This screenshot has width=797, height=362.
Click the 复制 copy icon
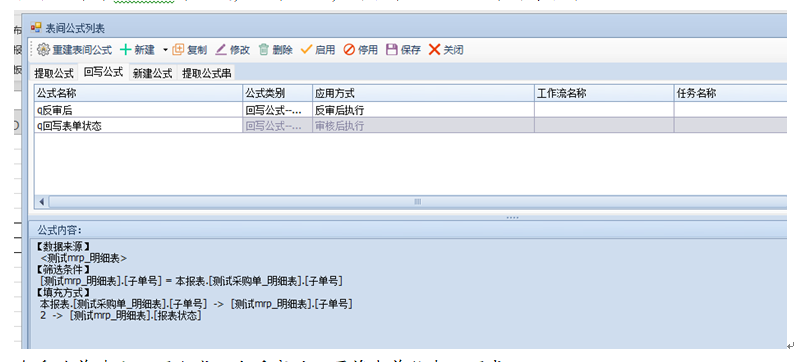[178, 50]
